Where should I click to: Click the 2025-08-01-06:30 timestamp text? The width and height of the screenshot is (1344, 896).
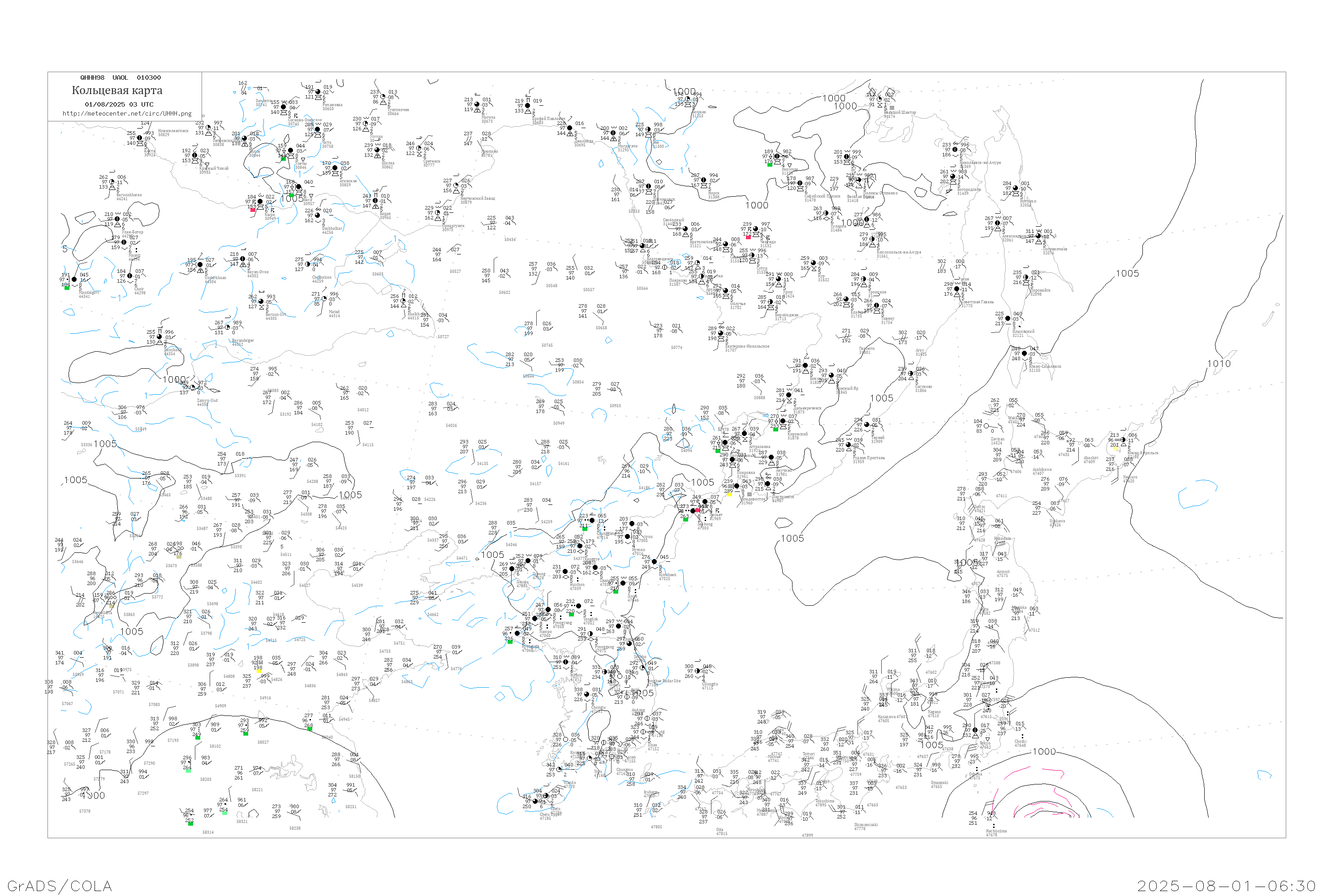(1226, 886)
